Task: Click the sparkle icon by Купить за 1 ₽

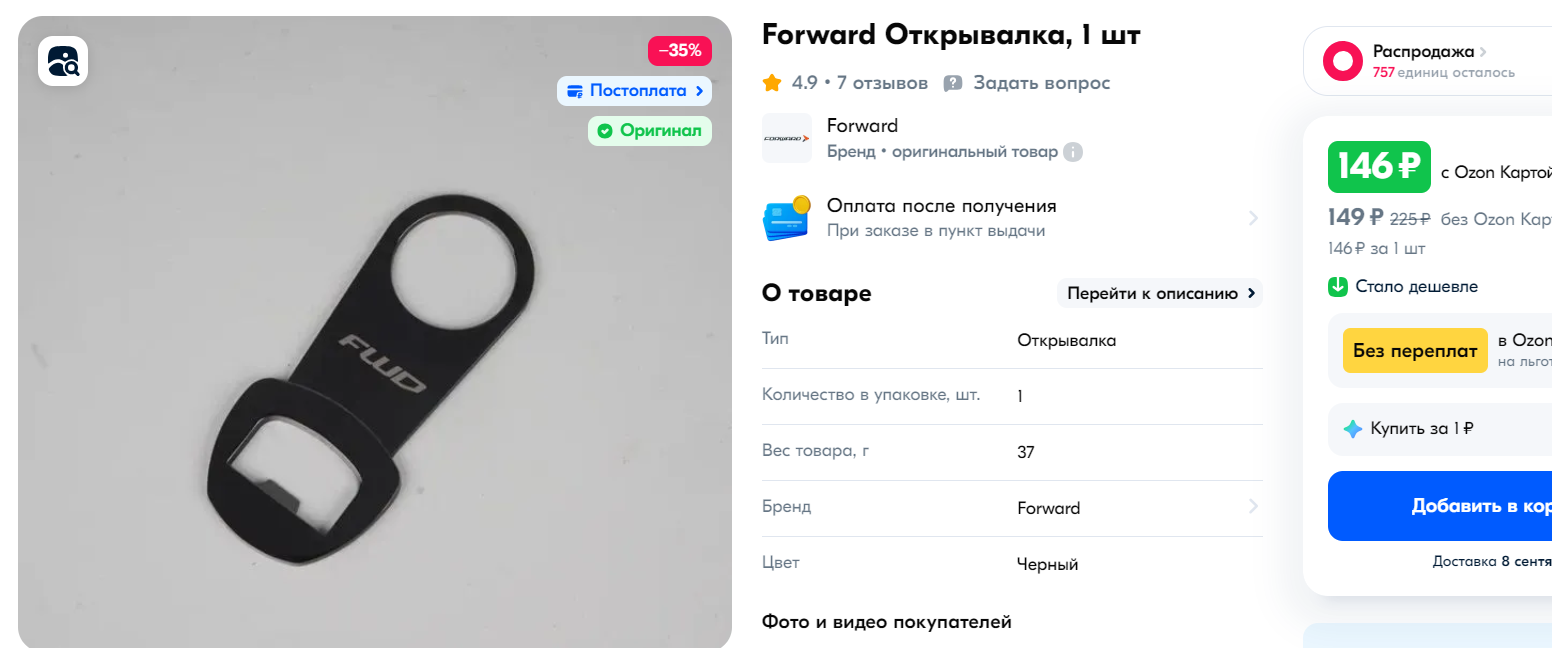Action: tap(1352, 429)
